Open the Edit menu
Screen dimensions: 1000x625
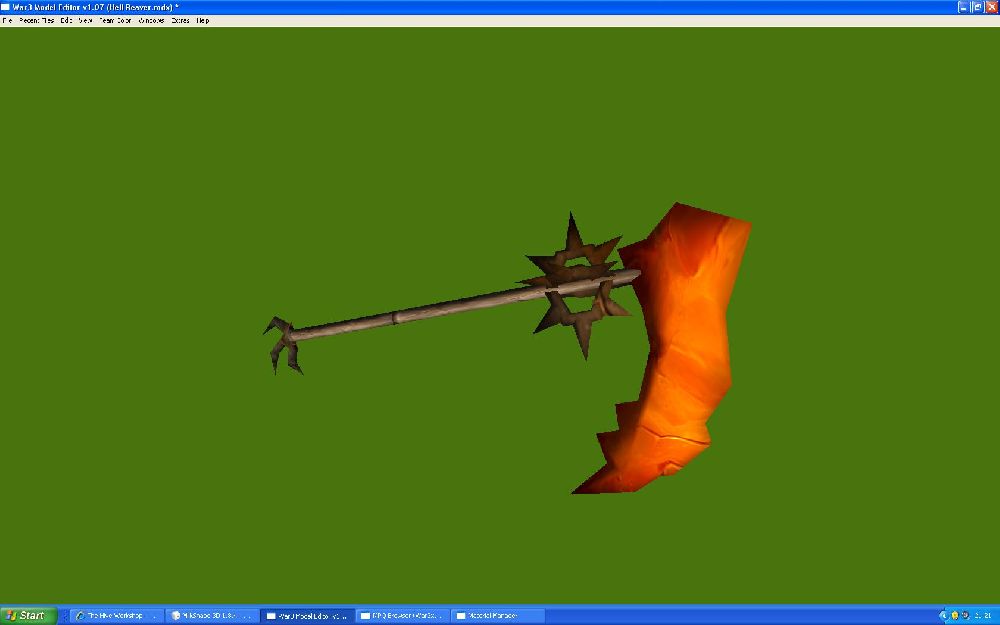[66, 20]
